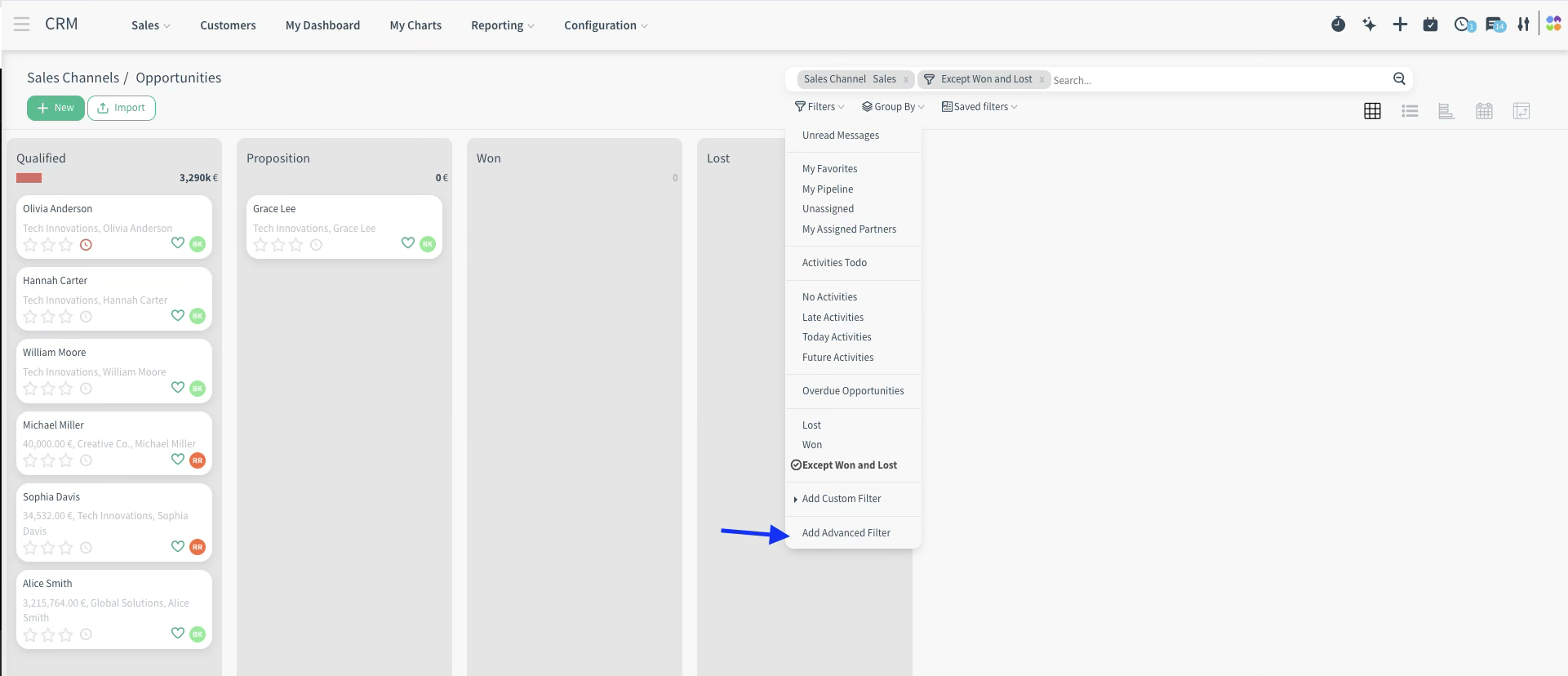1568x676 pixels.
Task: Toggle the Filters dropdown
Action: 820,107
